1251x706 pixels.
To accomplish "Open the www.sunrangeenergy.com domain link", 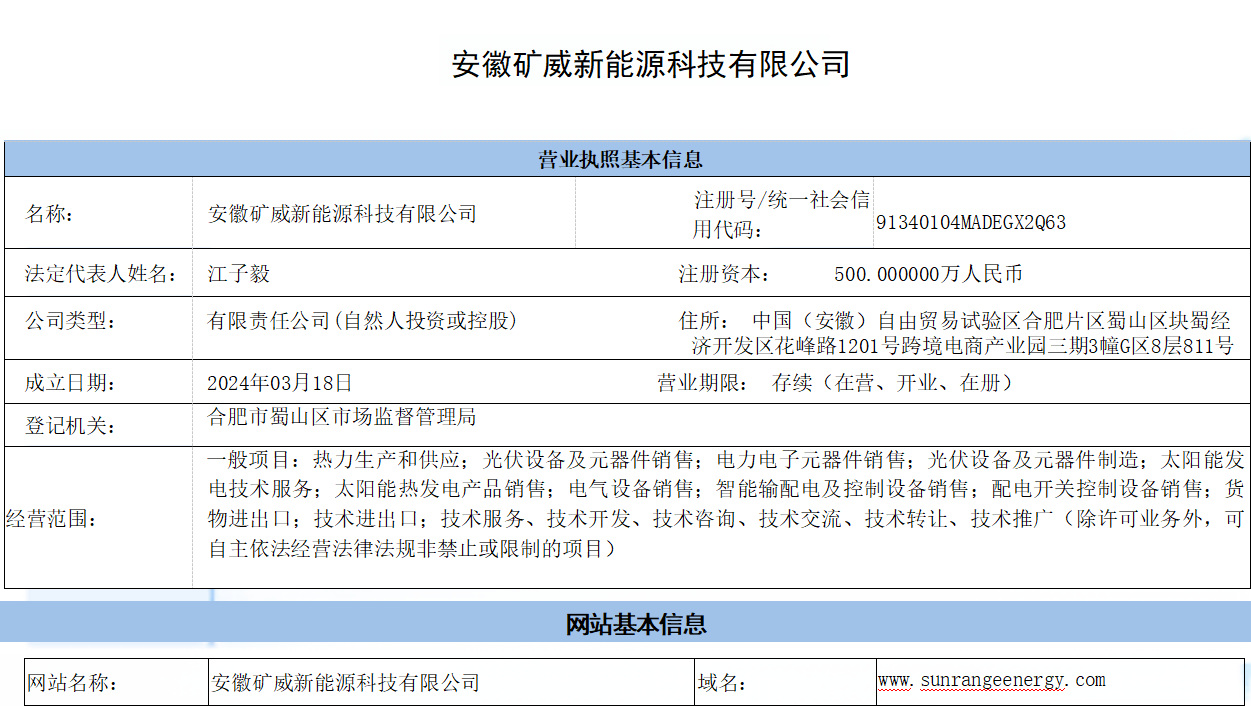I will [991, 681].
